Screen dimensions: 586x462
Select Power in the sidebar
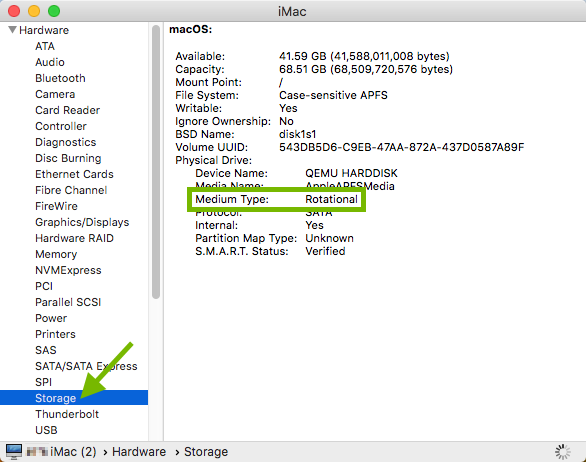tap(51, 318)
